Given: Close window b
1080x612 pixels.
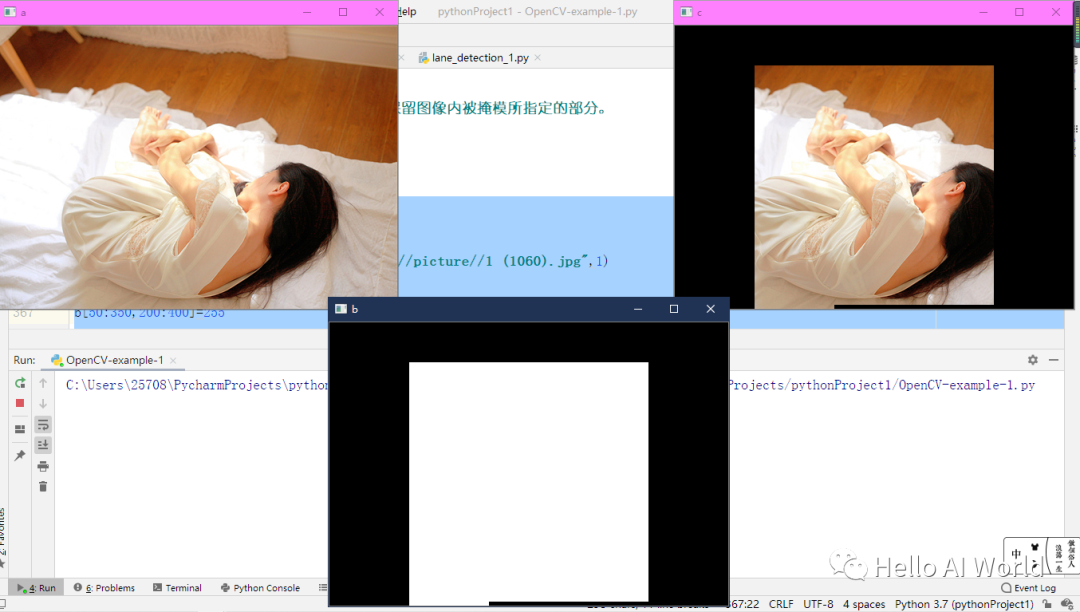Looking at the screenshot, I should point(711,309).
